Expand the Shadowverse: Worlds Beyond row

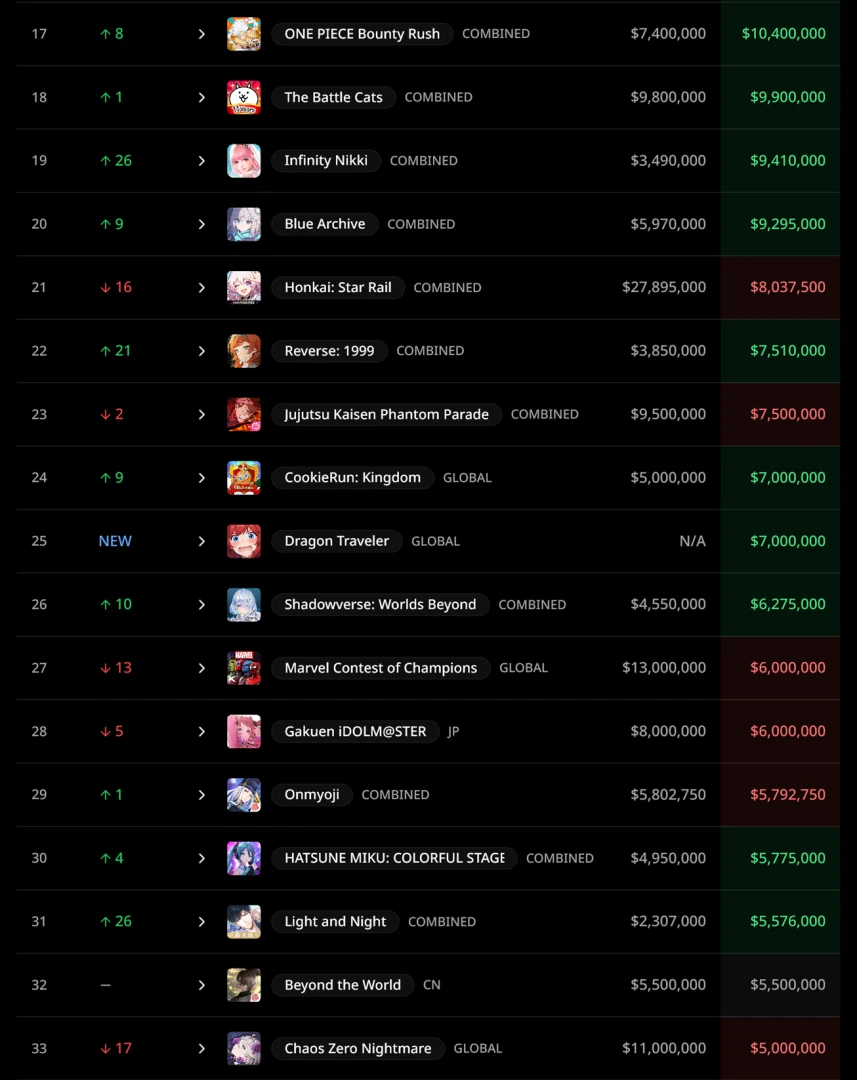pos(201,604)
